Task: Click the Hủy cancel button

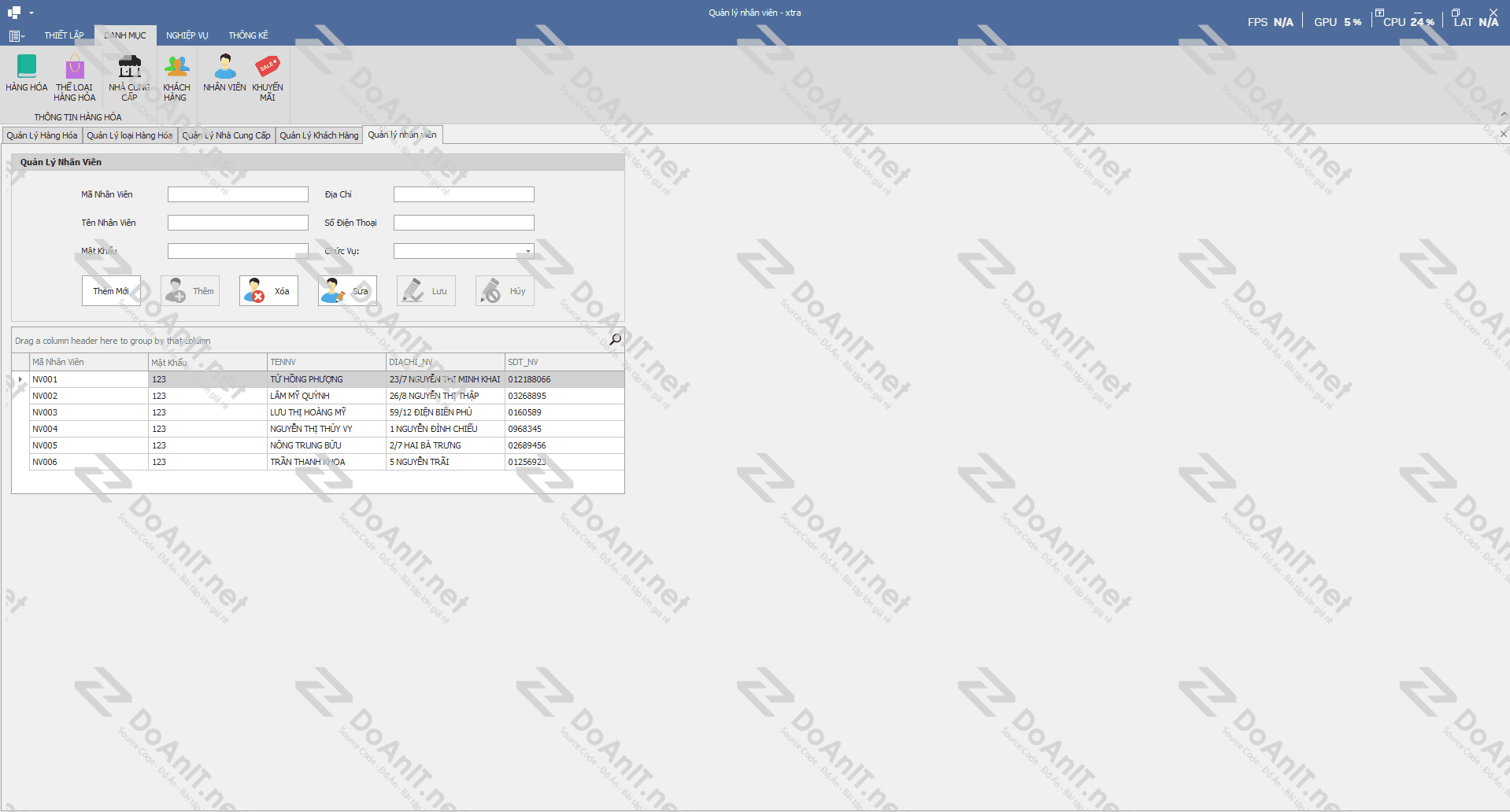Action: [x=505, y=291]
